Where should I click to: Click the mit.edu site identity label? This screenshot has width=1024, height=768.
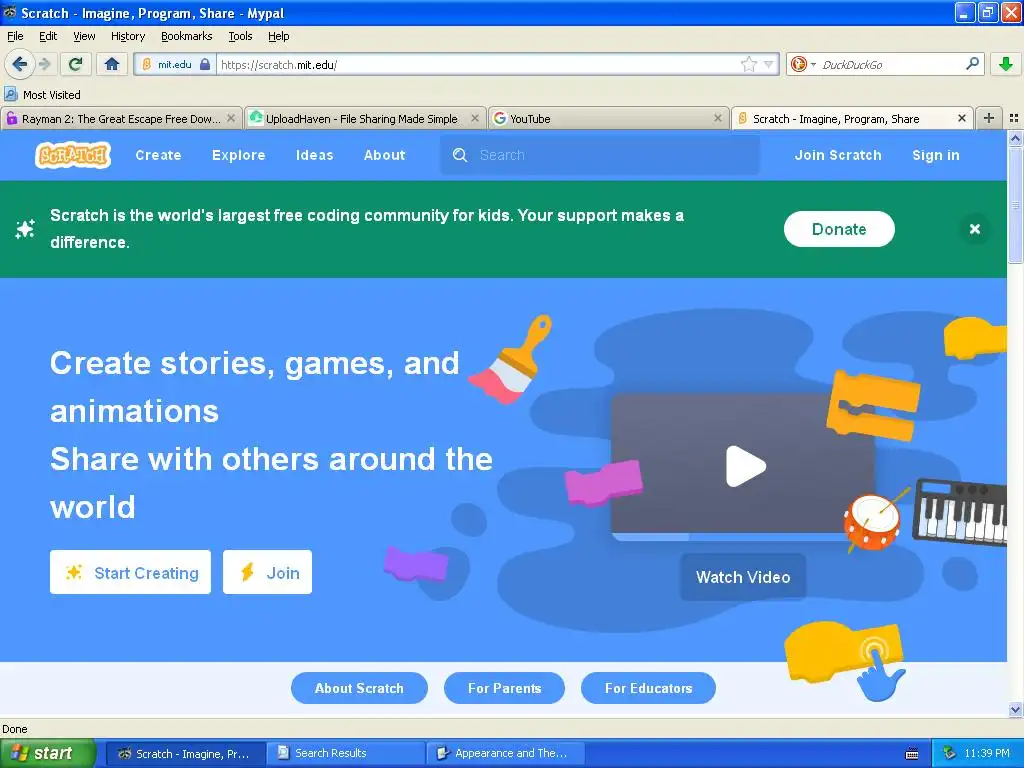174,64
